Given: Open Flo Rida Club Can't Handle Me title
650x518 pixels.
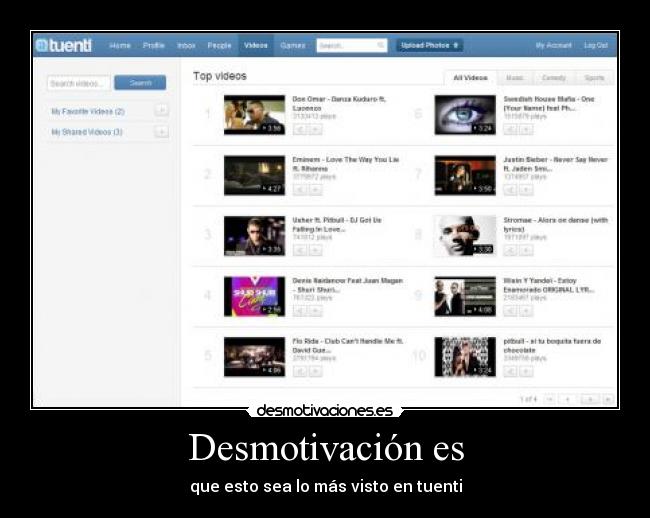Looking at the screenshot, I should coord(347,346).
